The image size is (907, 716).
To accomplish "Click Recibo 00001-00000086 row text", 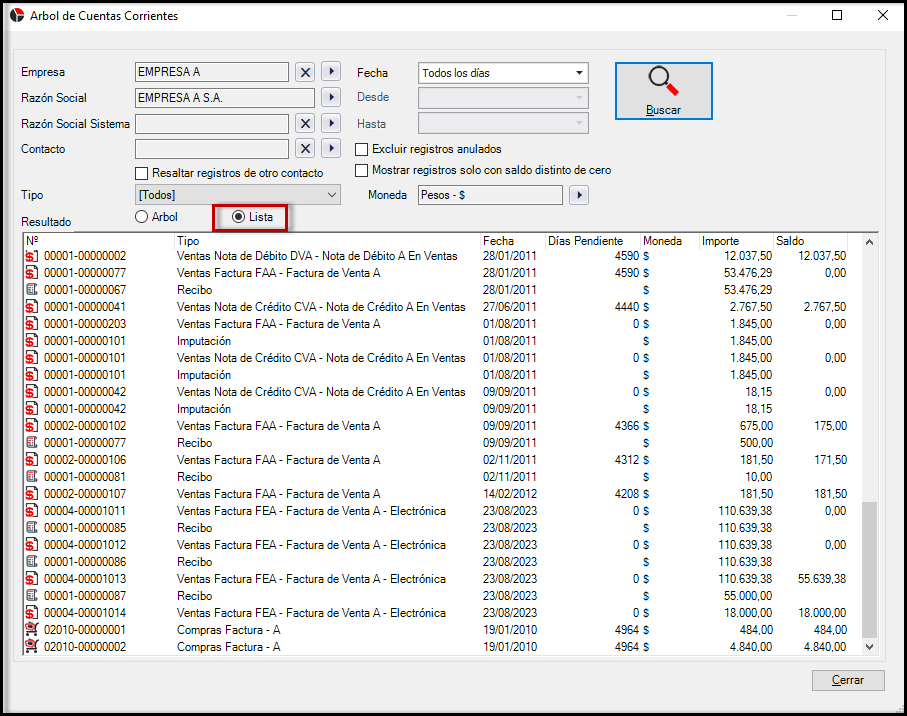I will point(195,562).
